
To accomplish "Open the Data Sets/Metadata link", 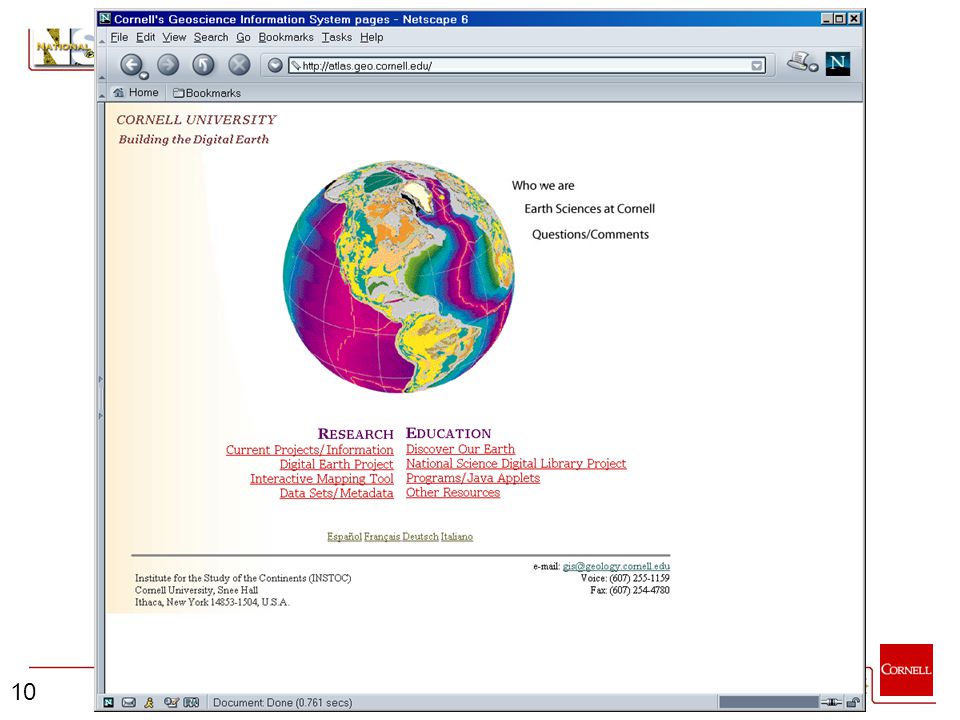I will (336, 493).
